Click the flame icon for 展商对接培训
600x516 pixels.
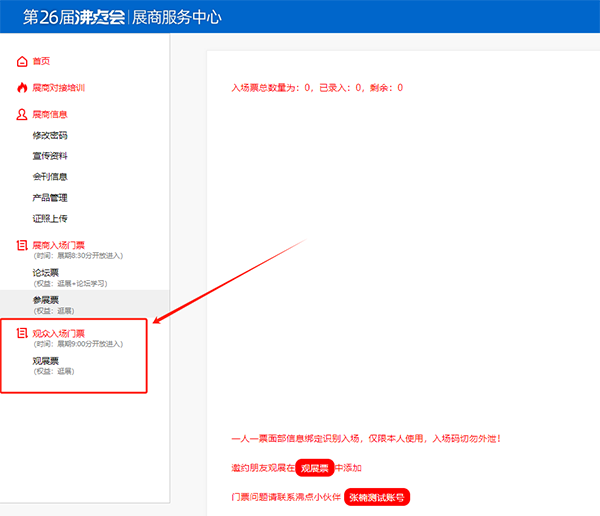coord(22,88)
